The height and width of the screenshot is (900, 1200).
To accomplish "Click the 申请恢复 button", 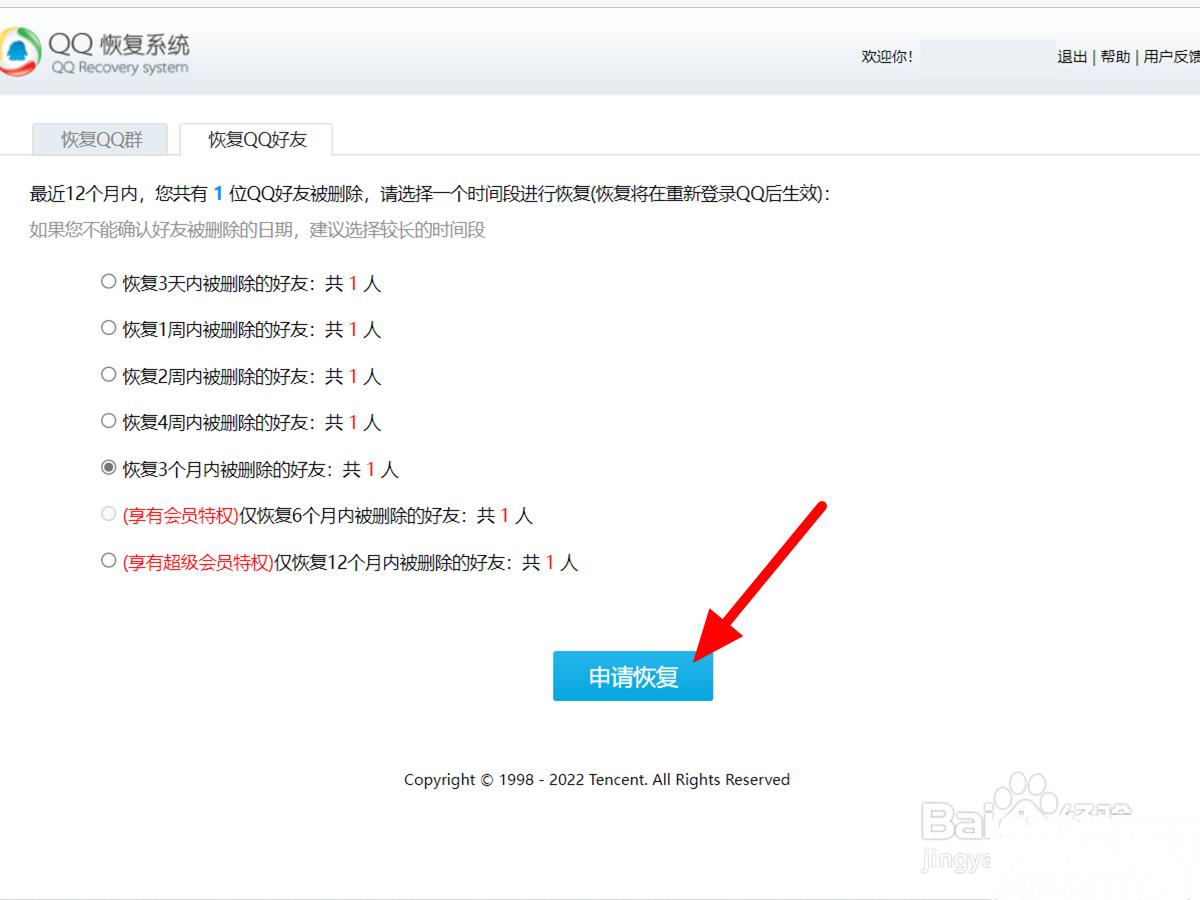I will pos(633,676).
